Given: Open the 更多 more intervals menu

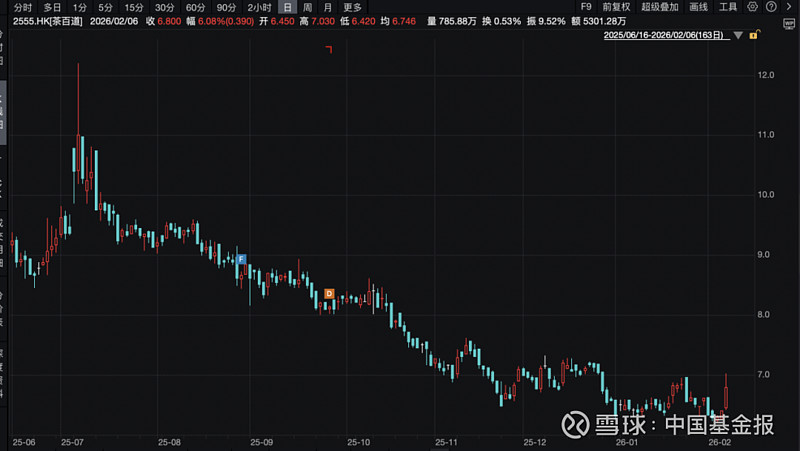Looking at the screenshot, I should (x=352, y=7).
